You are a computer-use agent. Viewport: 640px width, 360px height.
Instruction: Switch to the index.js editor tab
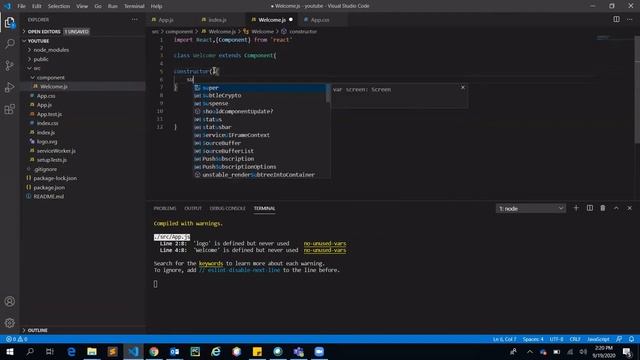point(217,20)
